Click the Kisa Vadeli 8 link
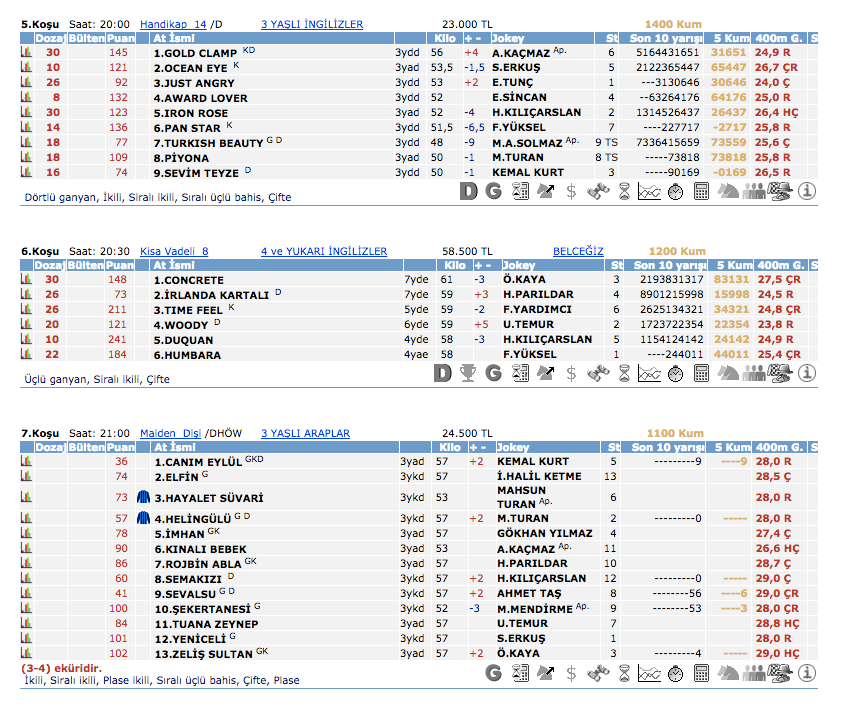863x707 pixels. (x=173, y=252)
